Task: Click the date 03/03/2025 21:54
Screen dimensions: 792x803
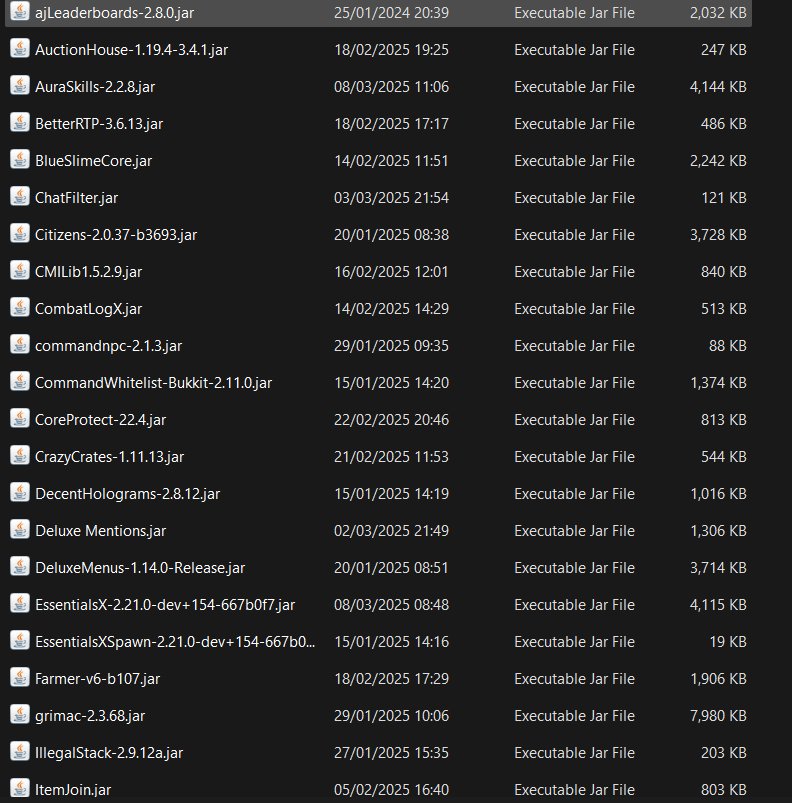Action: tap(392, 198)
